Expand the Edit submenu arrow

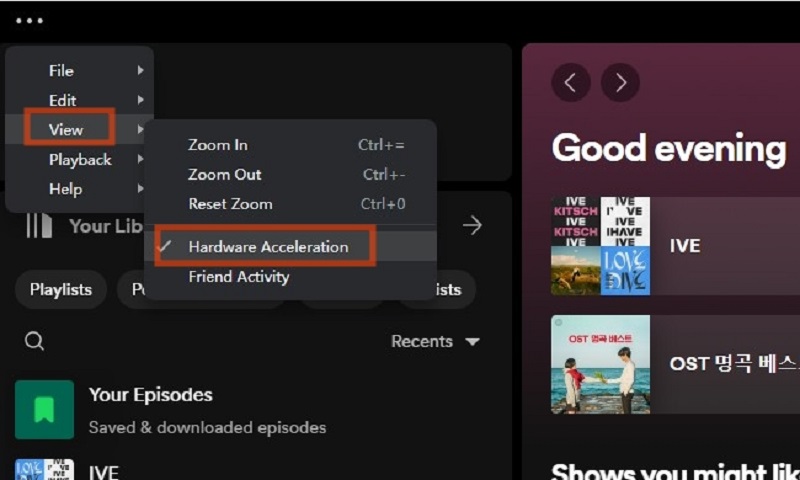coord(140,100)
